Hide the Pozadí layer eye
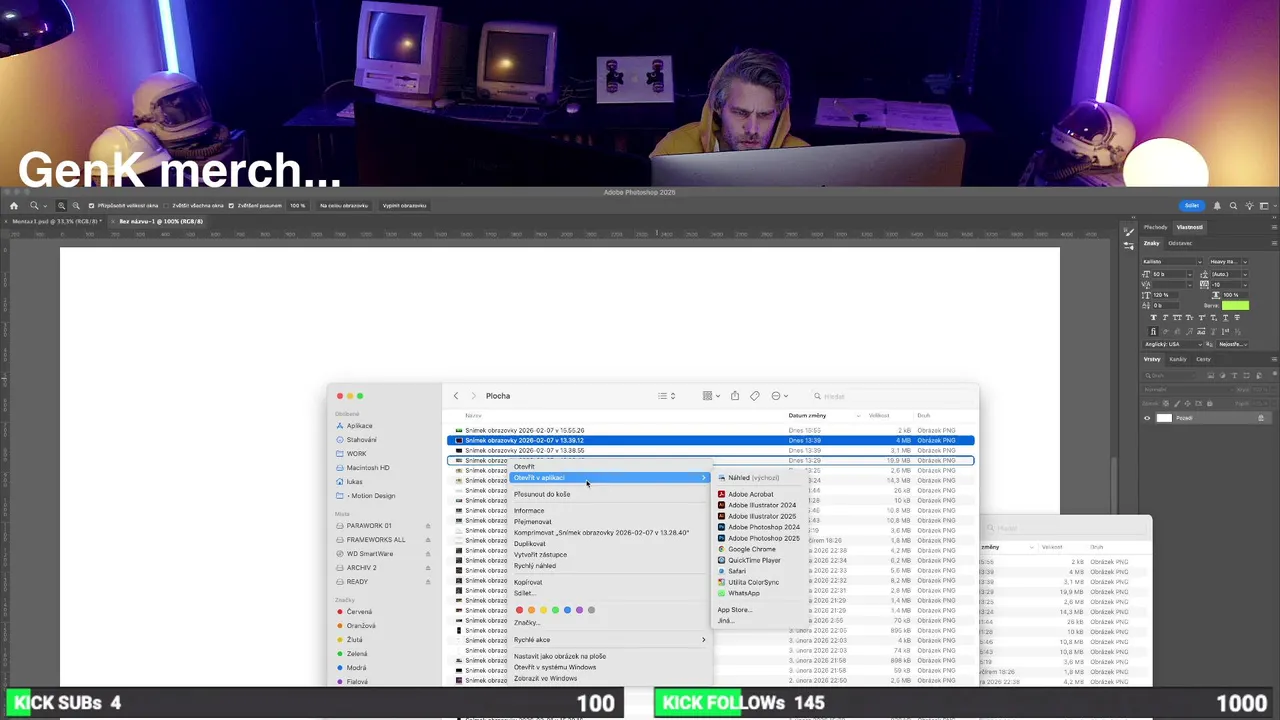The width and height of the screenshot is (1280, 720). click(1147, 418)
